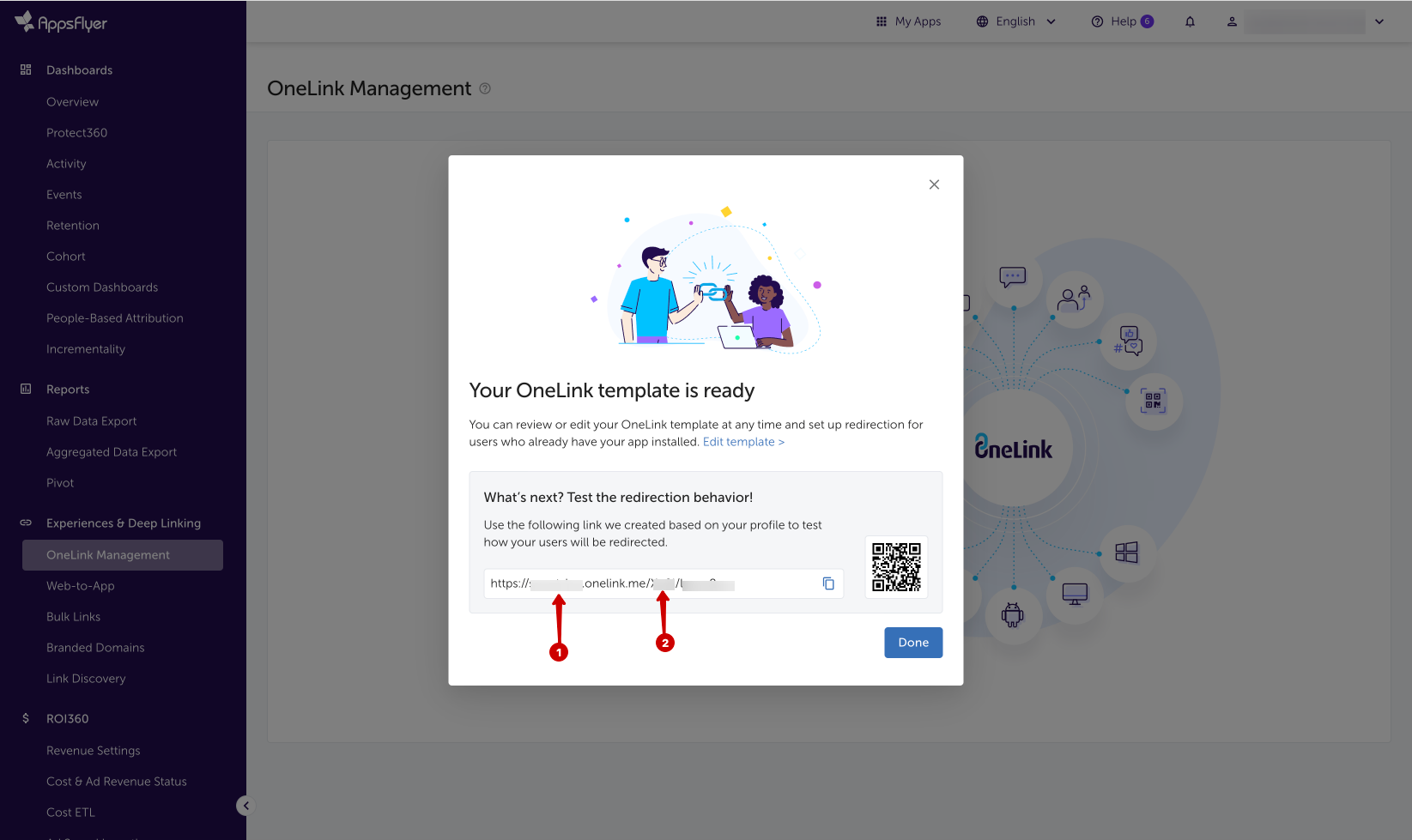The height and width of the screenshot is (840, 1412).
Task: Click the QR scan icon in graphic
Action: (x=1153, y=401)
